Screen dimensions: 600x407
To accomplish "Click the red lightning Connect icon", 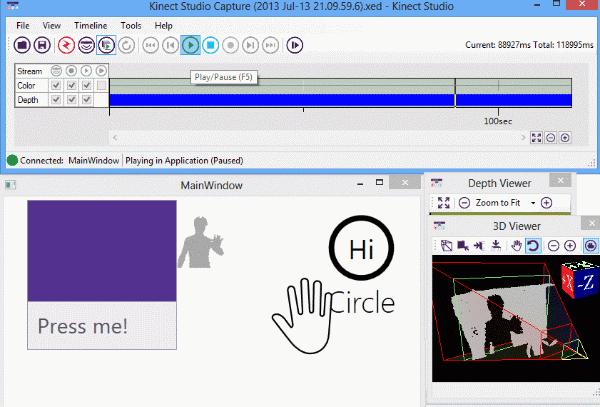I will click(67, 45).
